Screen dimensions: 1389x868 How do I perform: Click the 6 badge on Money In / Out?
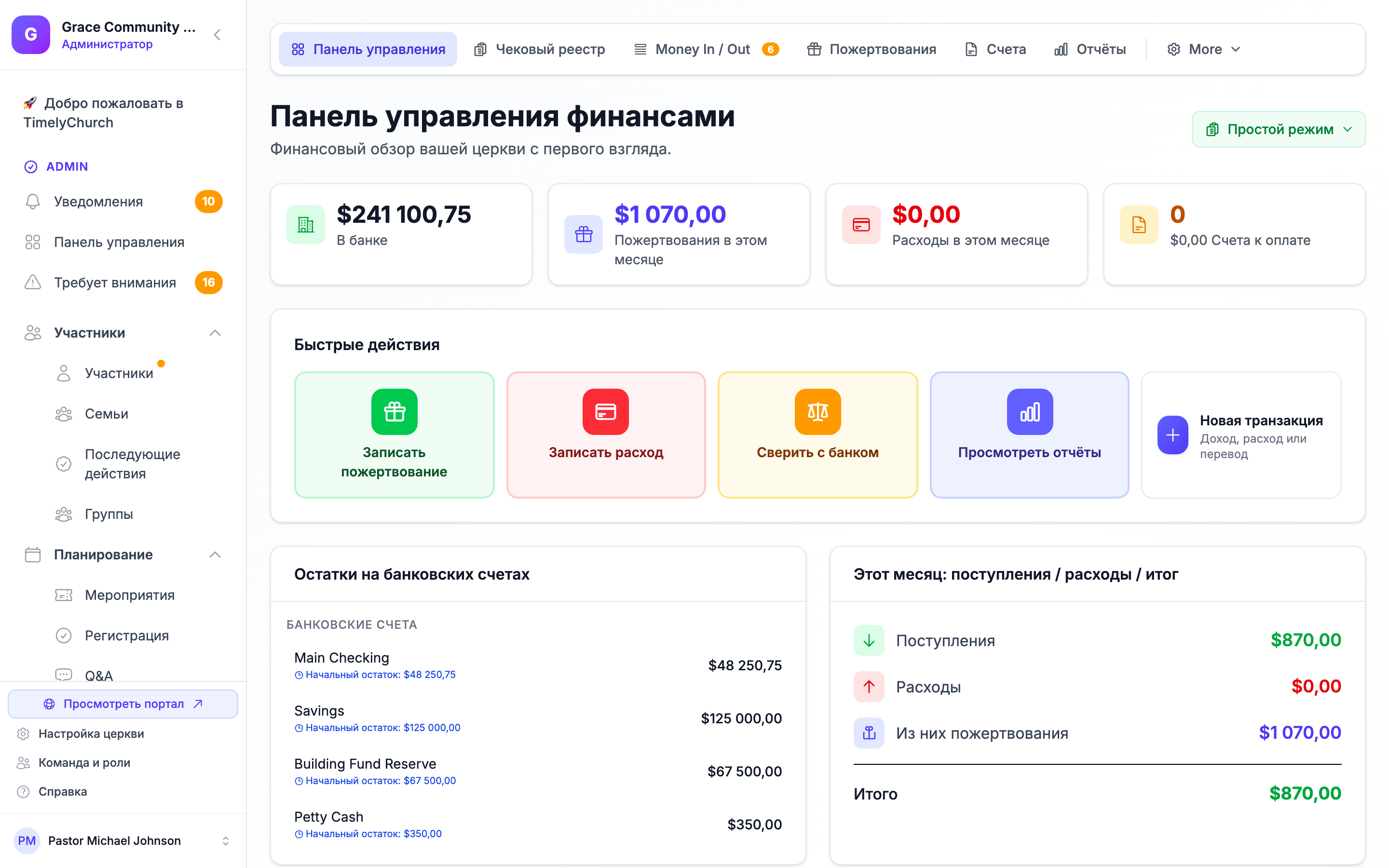(770, 49)
